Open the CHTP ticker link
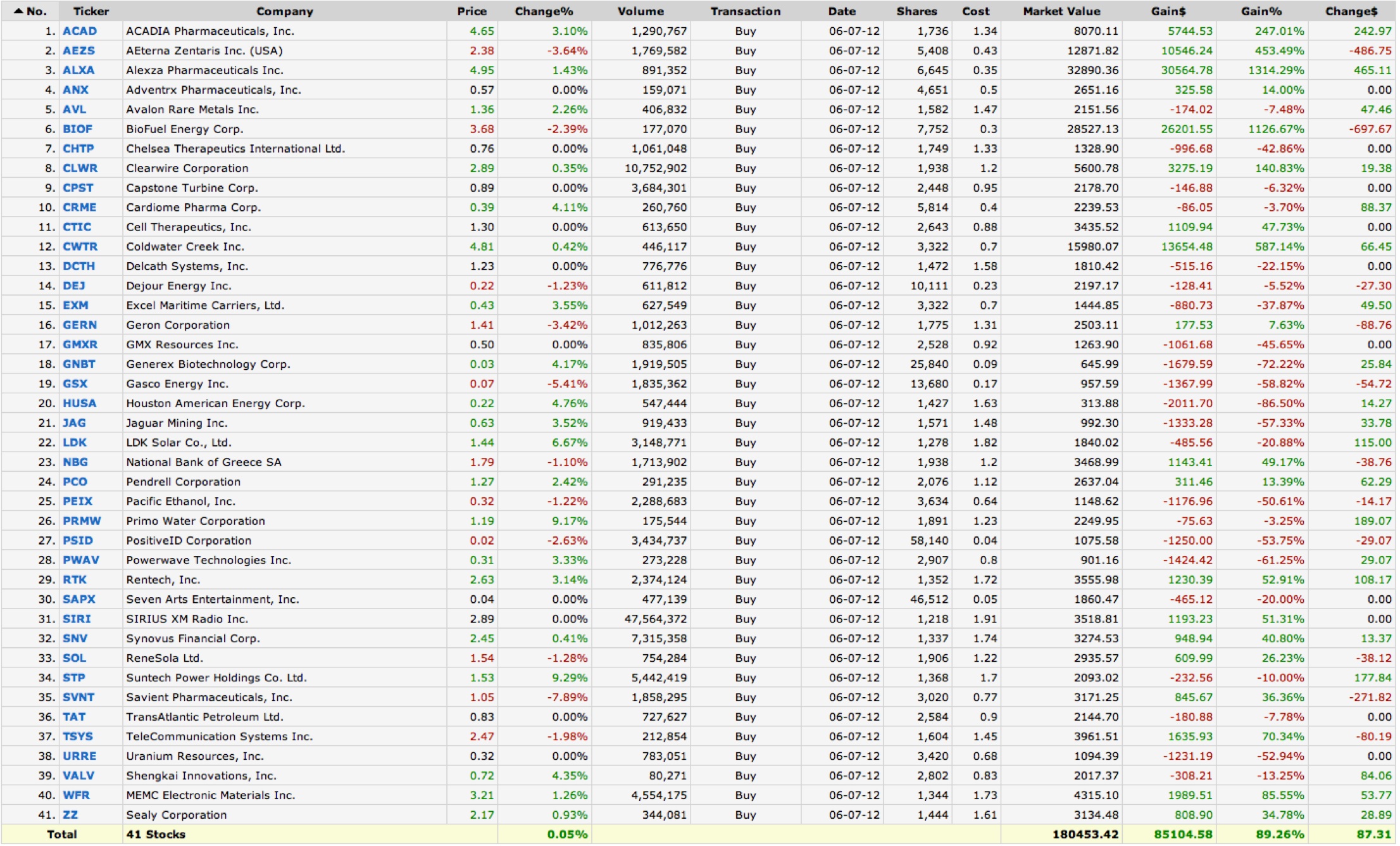 tap(78, 149)
